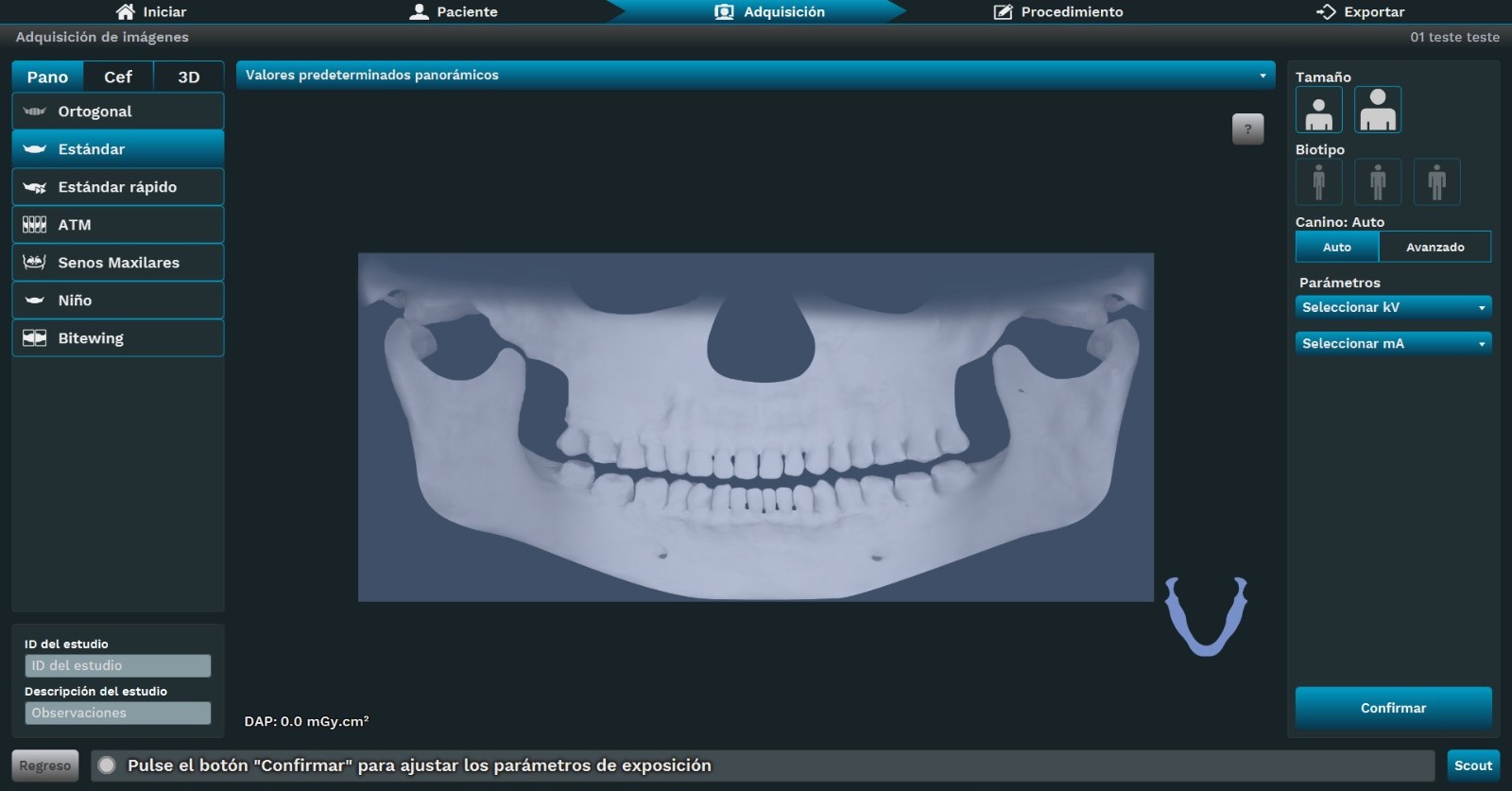Viewport: 1512px width, 791px height.
Task: Expand Valores predeterminados panorámicos dropdown
Action: click(x=754, y=76)
